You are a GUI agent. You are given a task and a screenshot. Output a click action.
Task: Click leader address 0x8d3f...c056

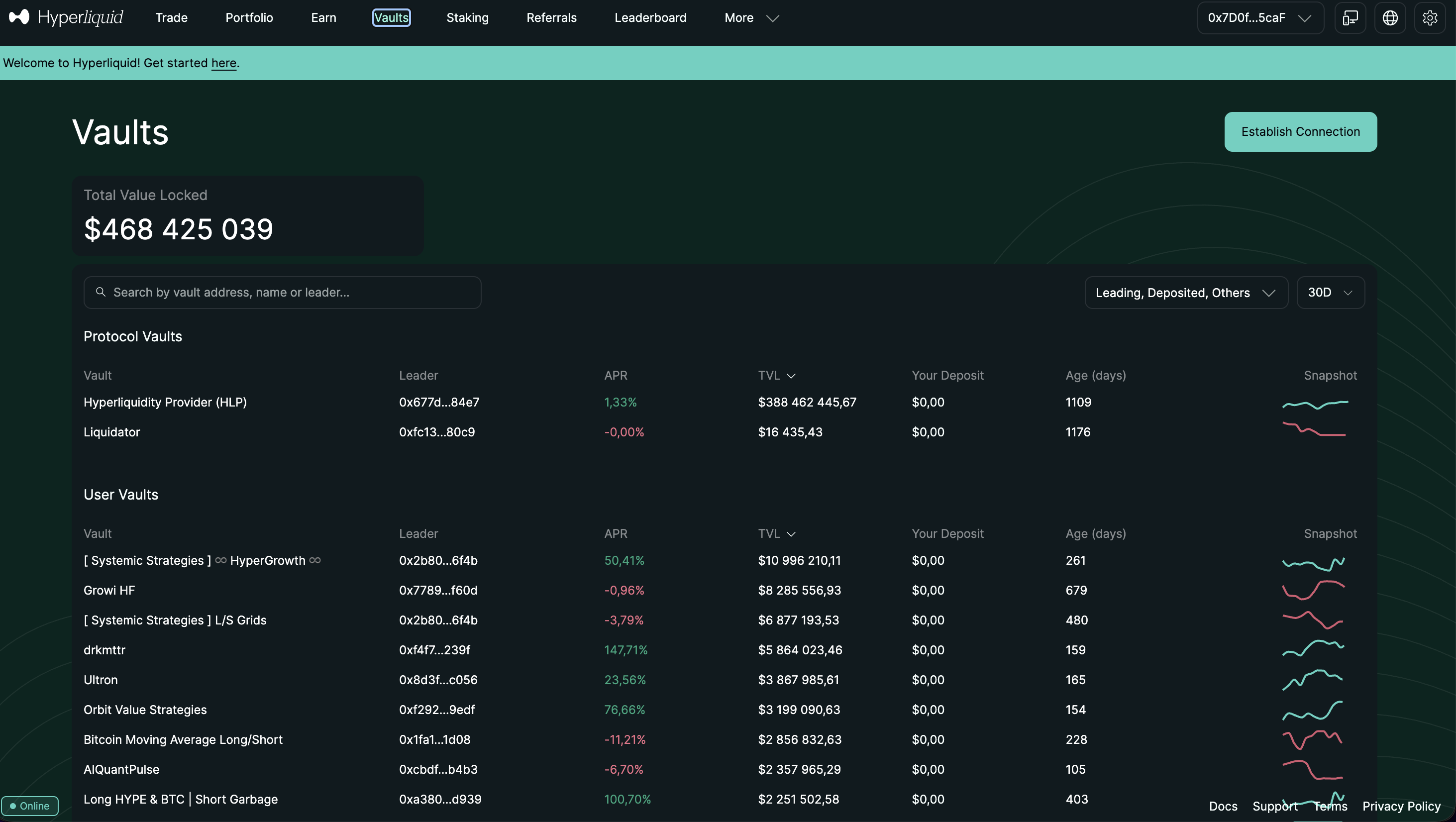pyautogui.click(x=438, y=680)
